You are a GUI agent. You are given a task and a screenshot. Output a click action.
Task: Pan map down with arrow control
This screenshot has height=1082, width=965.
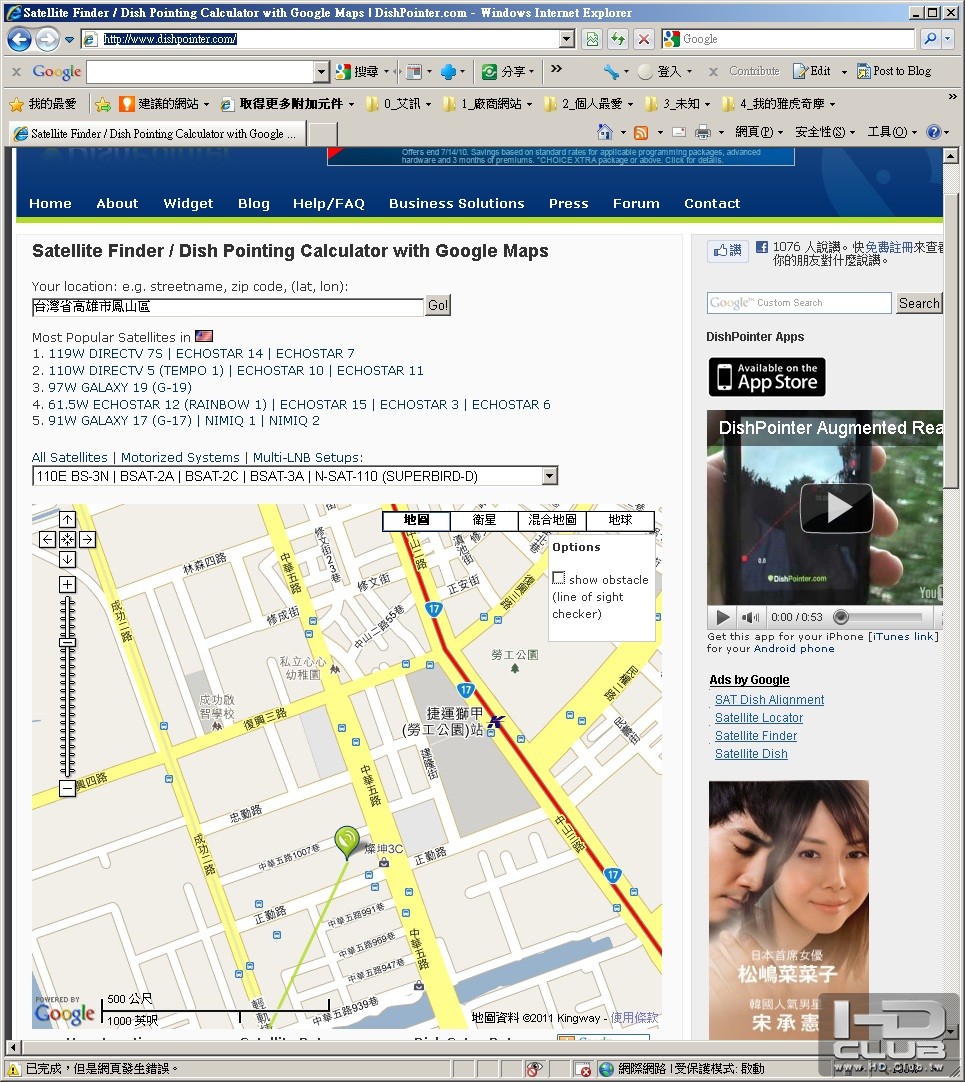point(67,559)
